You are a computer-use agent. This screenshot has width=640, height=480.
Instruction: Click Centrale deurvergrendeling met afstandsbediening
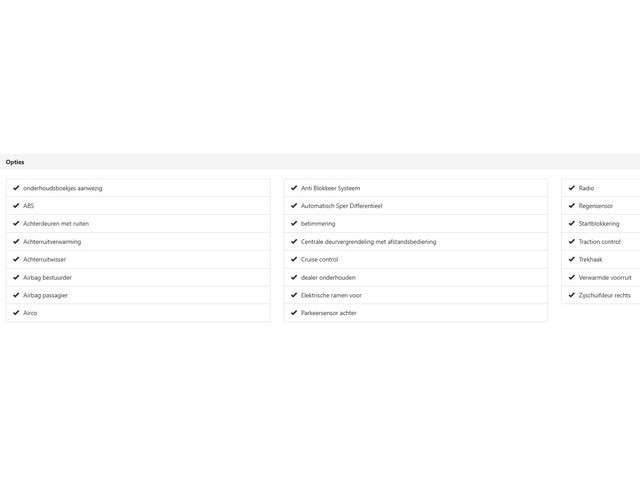[x=416, y=242]
